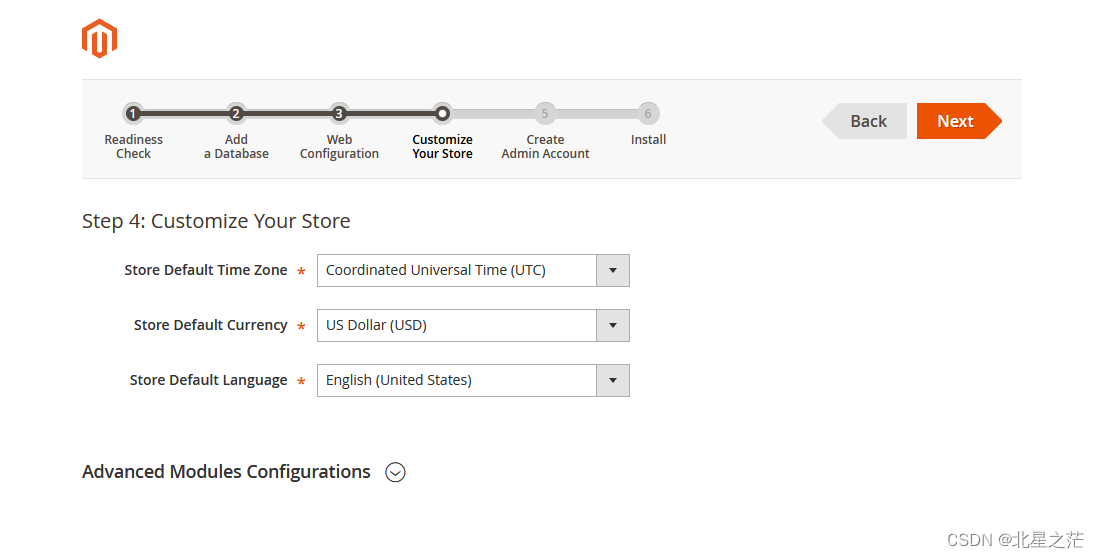The height and width of the screenshot is (558, 1099).
Task: Select step 2 circle Add a Database
Action: point(236,114)
